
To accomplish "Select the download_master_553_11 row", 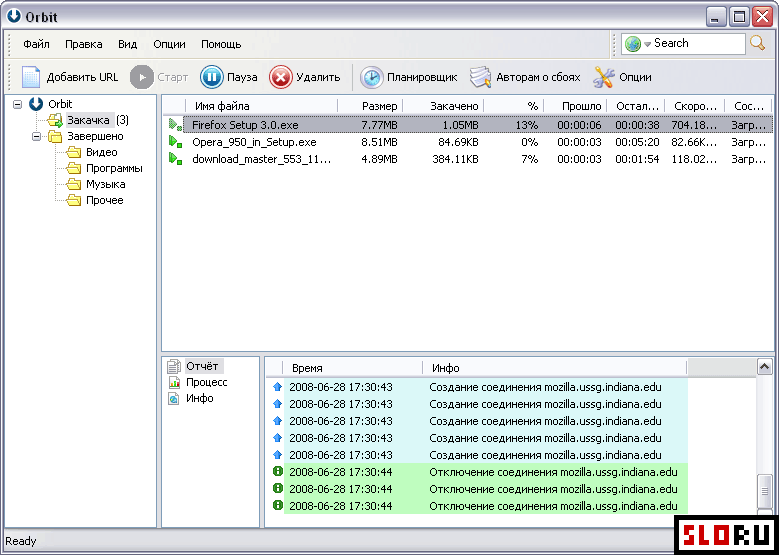I will pyautogui.click(x=468, y=159).
